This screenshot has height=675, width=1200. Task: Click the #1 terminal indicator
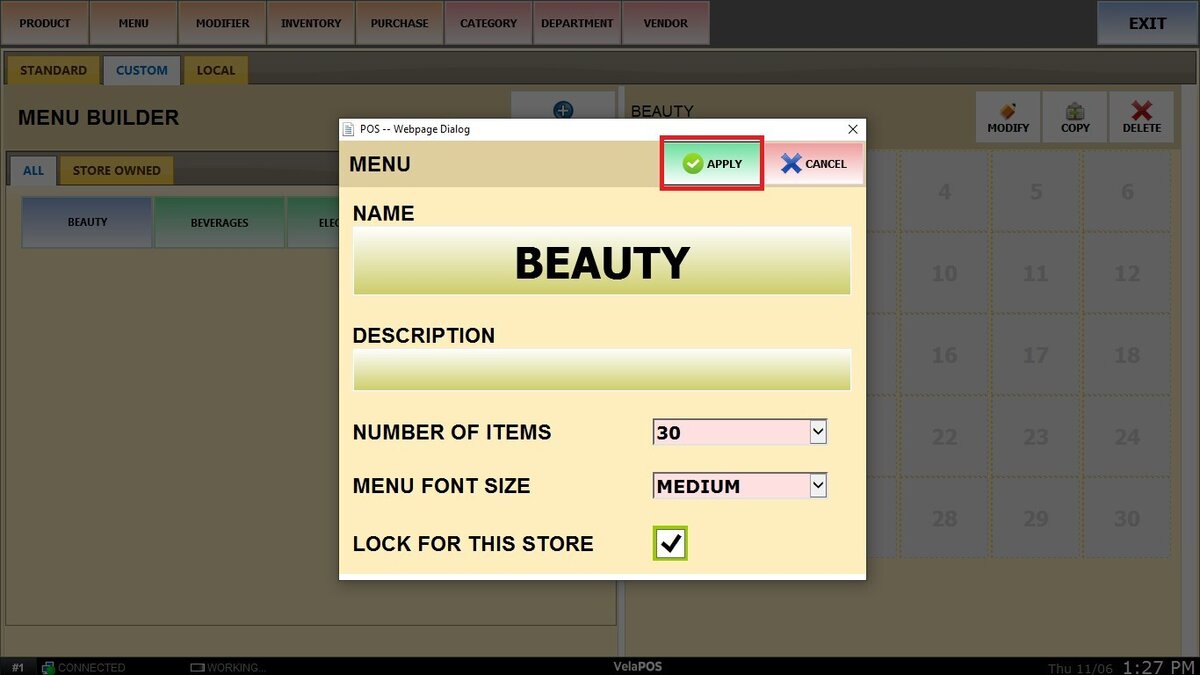pos(18,667)
